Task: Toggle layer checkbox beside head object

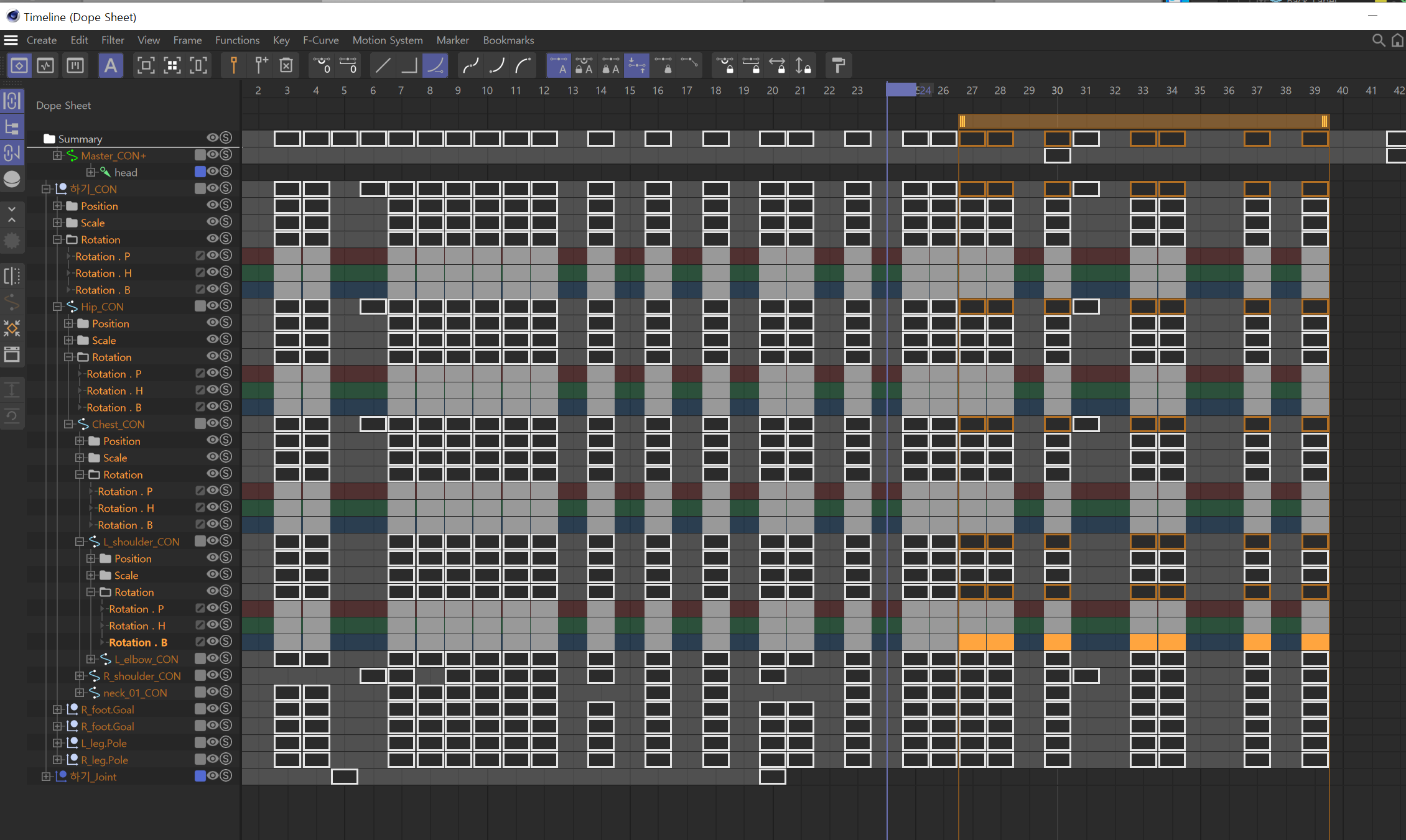Action: pyautogui.click(x=200, y=172)
